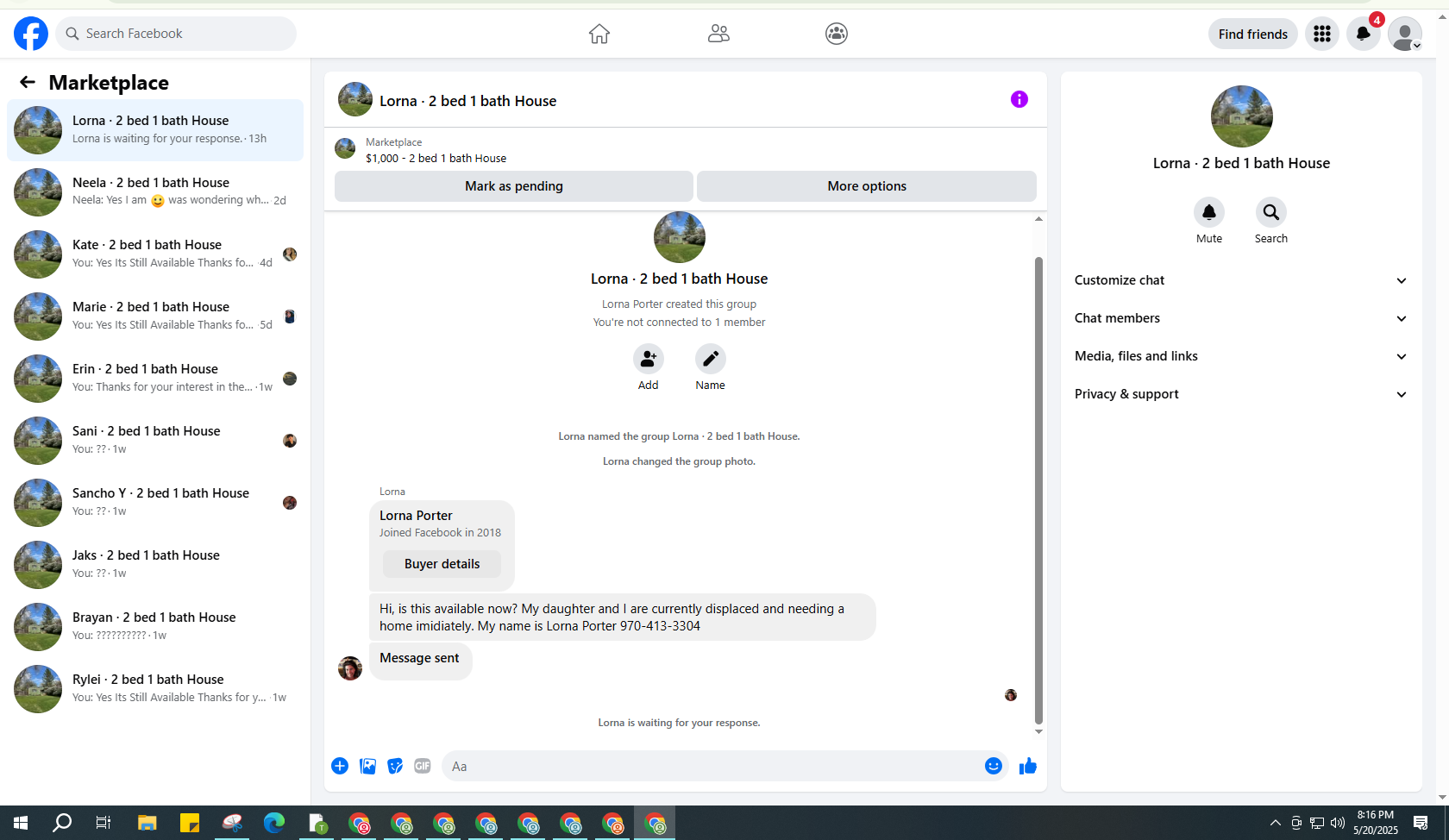Open File Explorer from taskbar
This screenshot has width=1449, height=840.
147,823
